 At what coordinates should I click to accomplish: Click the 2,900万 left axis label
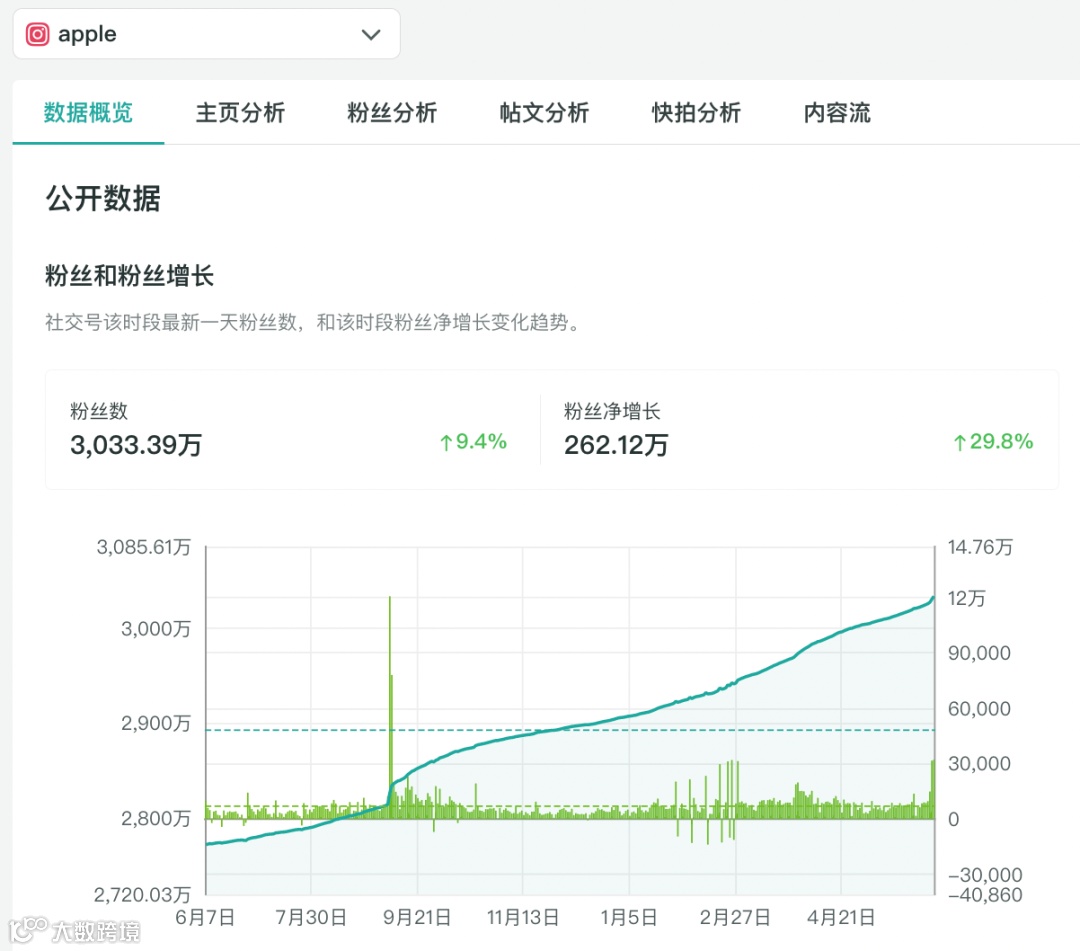[x=156, y=723]
